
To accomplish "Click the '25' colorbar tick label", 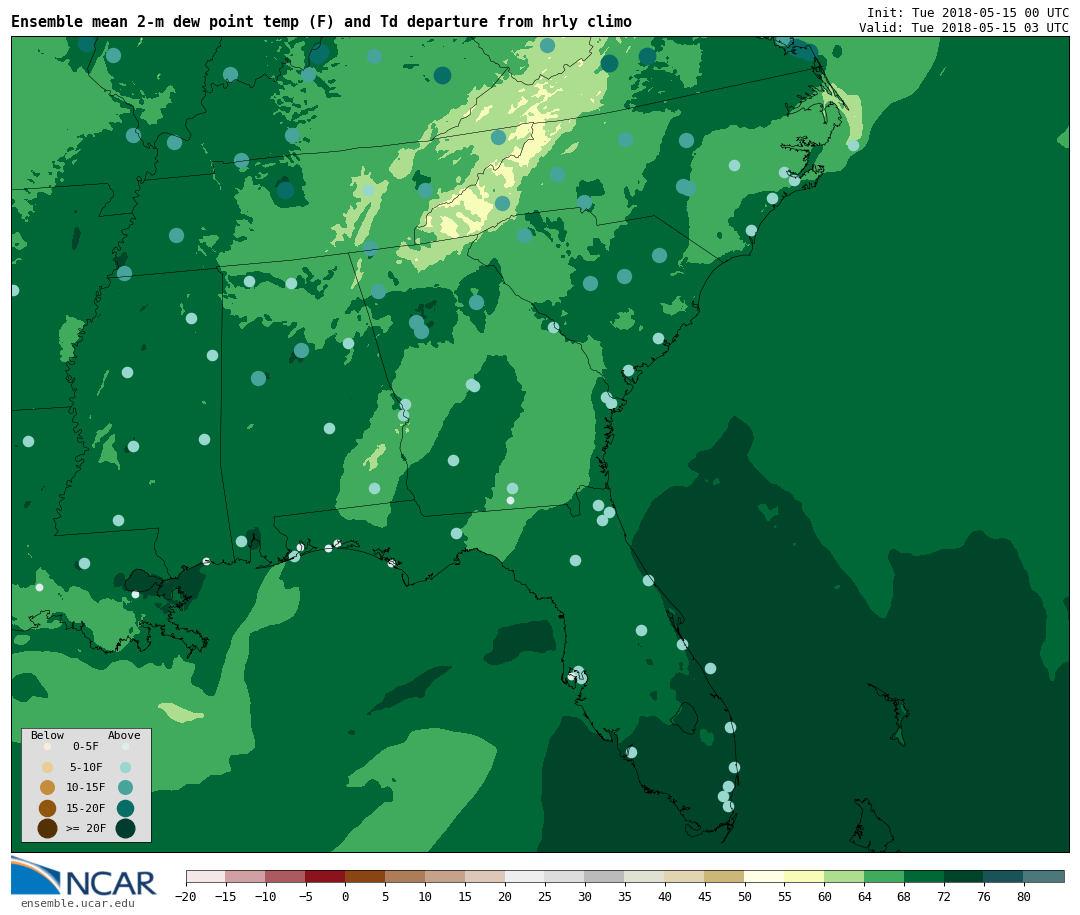I will click(x=545, y=896).
